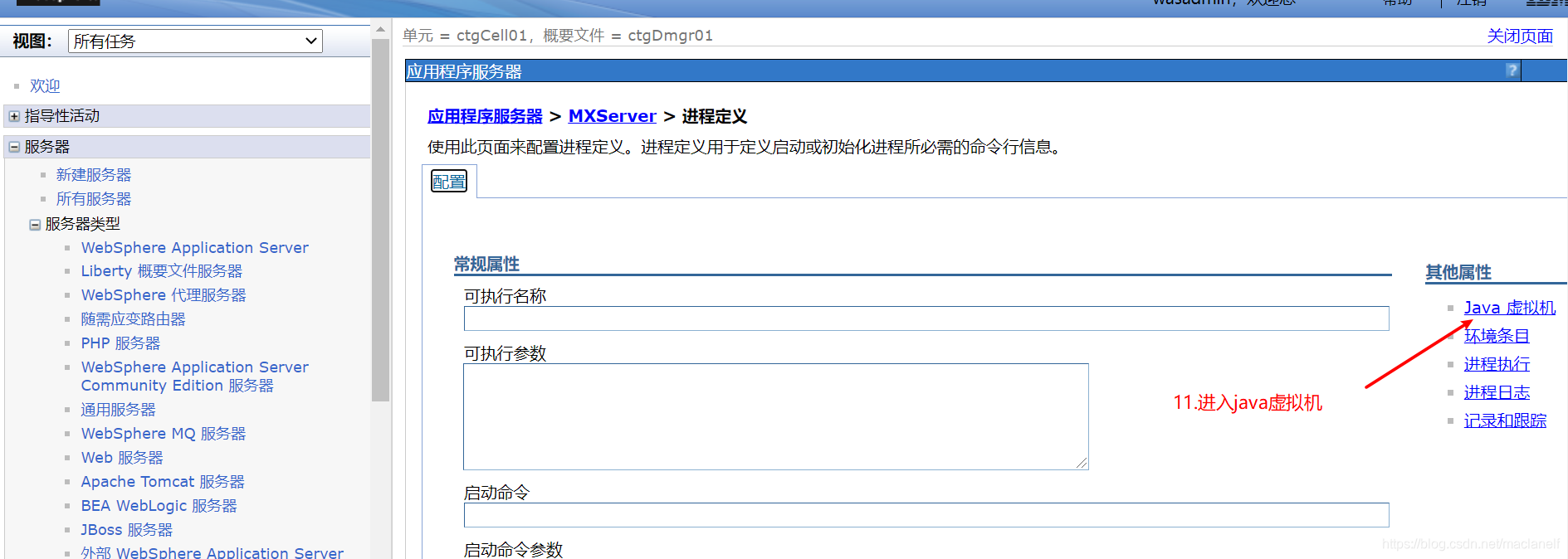Open Java 虚拟机 link
This screenshot has height=559, width=1568.
(1509, 308)
